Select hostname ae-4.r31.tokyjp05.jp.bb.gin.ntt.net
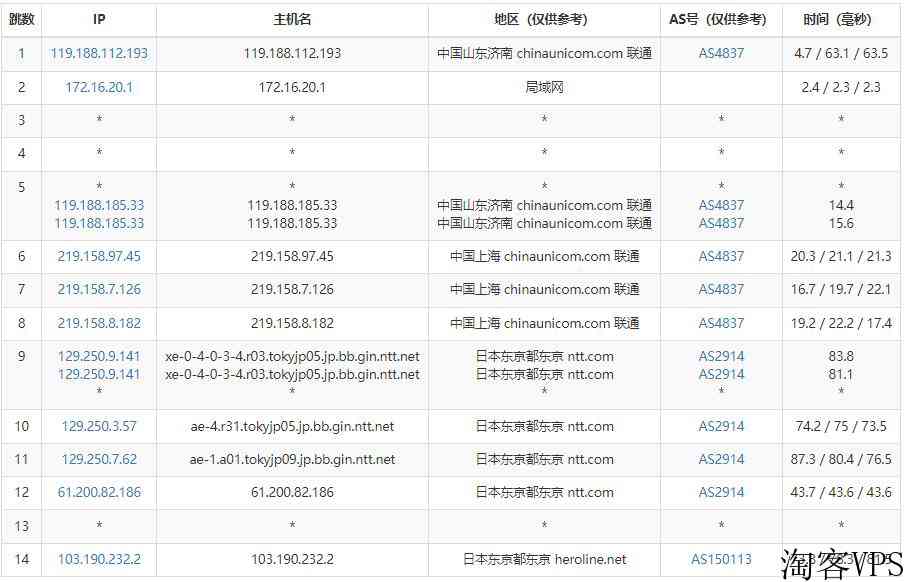The width and height of the screenshot is (904, 582). 292,427
